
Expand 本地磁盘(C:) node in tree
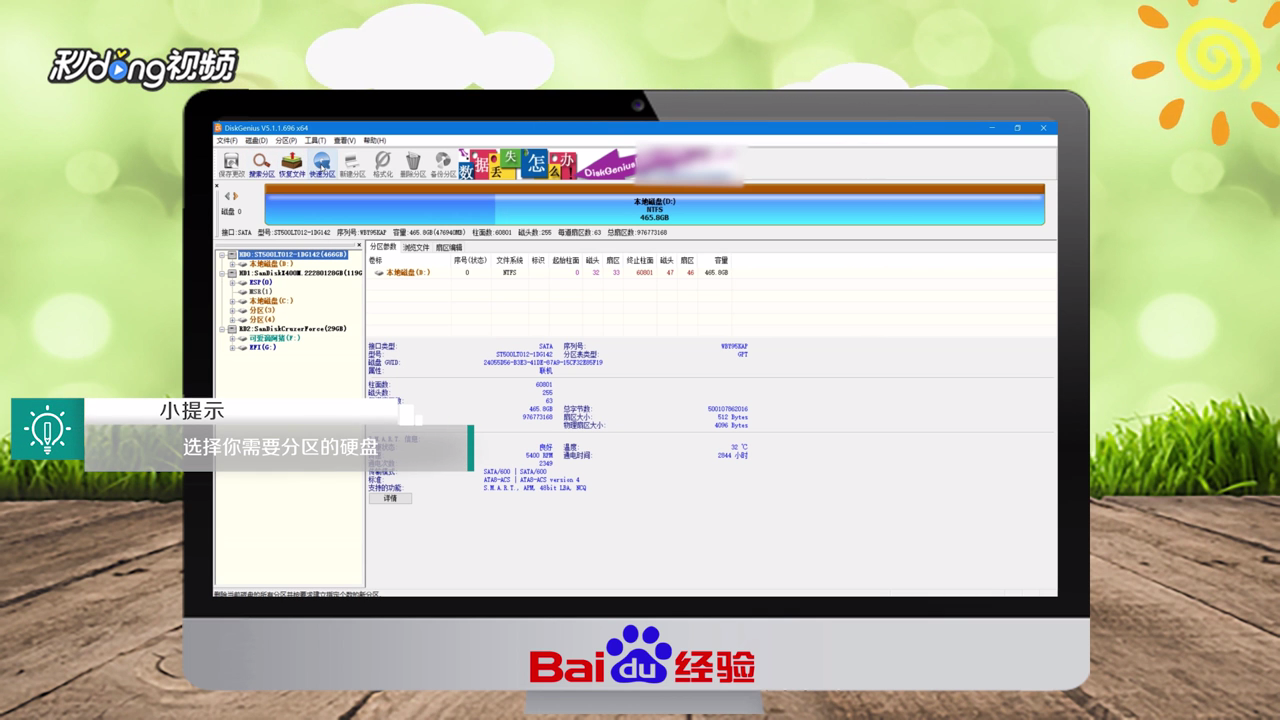pyautogui.click(x=232, y=301)
